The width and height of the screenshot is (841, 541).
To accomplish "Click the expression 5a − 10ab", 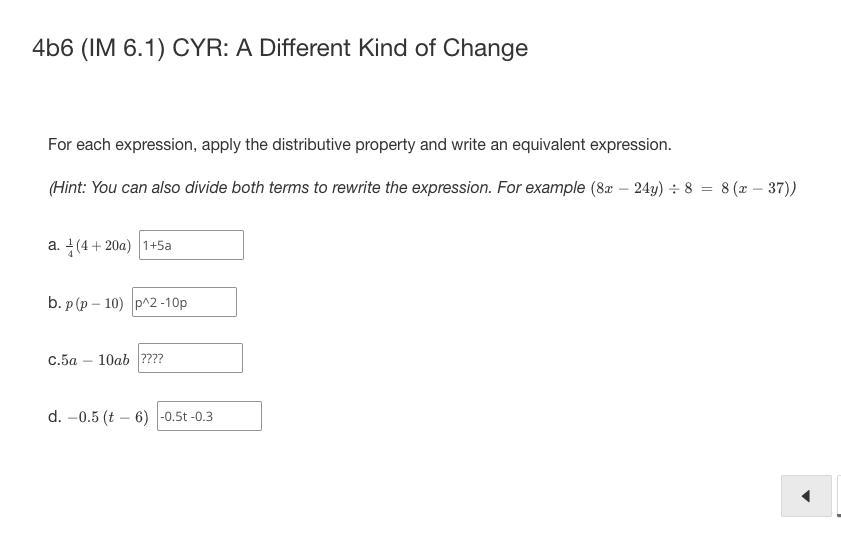I will click(x=94, y=360).
